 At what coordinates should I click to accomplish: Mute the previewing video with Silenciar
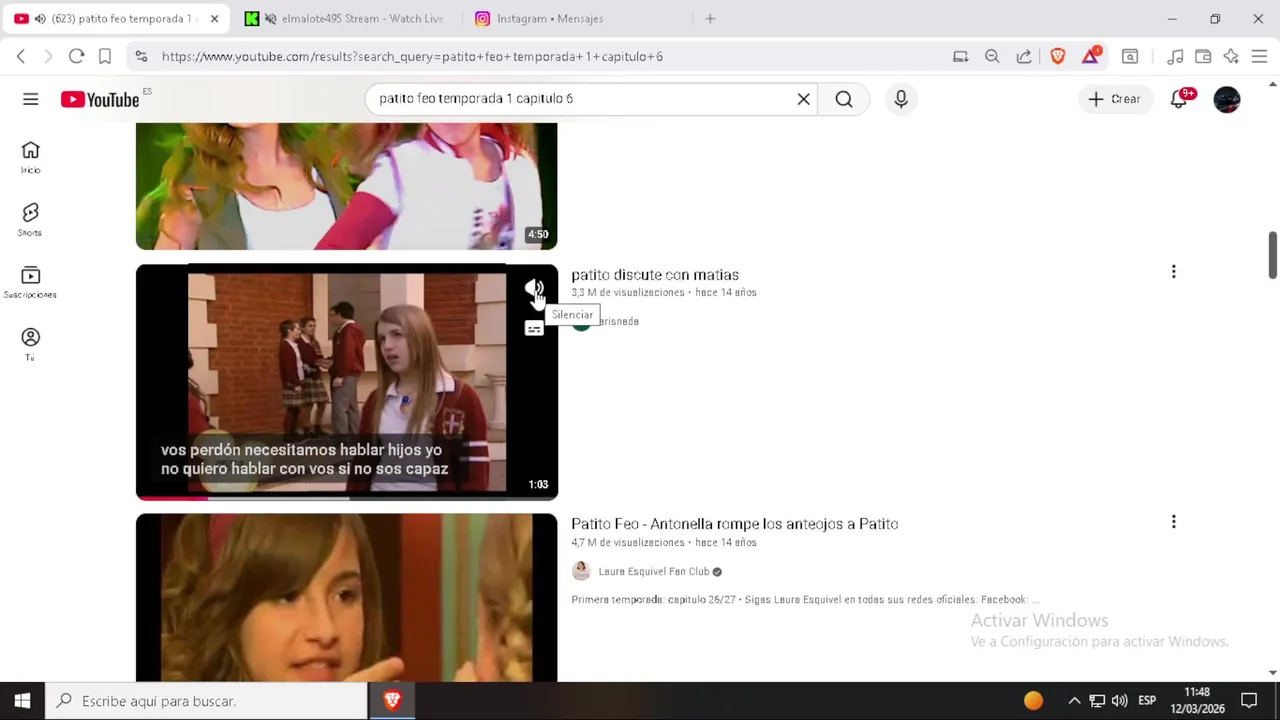click(x=535, y=289)
